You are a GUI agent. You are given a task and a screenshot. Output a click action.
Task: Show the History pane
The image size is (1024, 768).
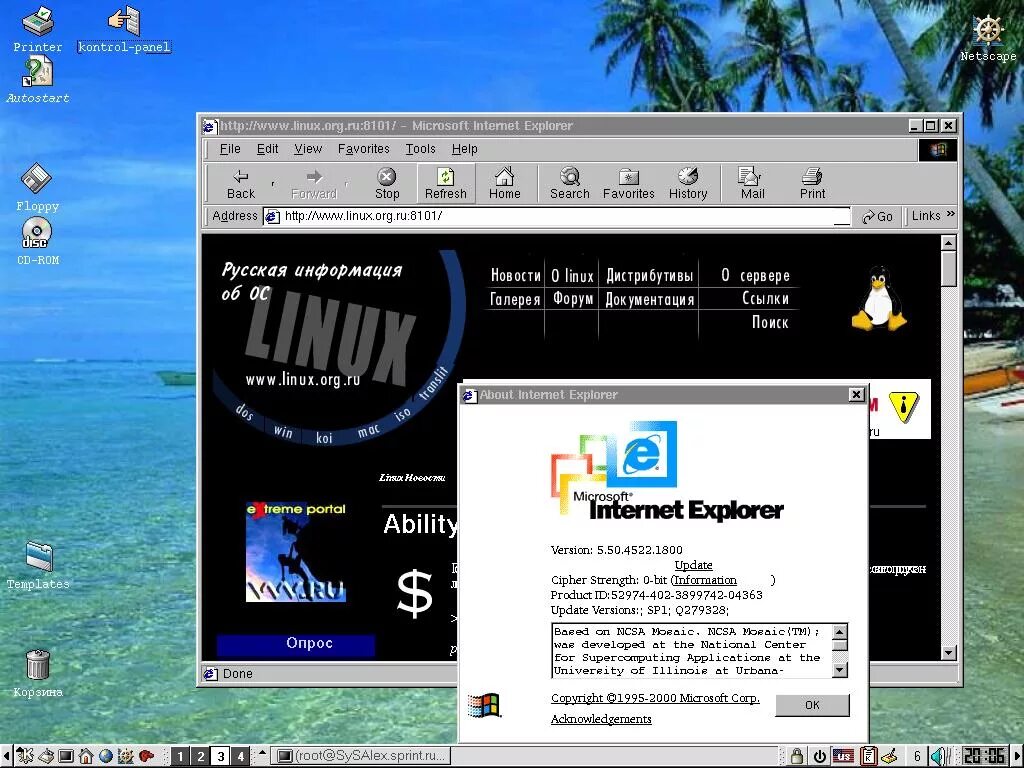688,184
